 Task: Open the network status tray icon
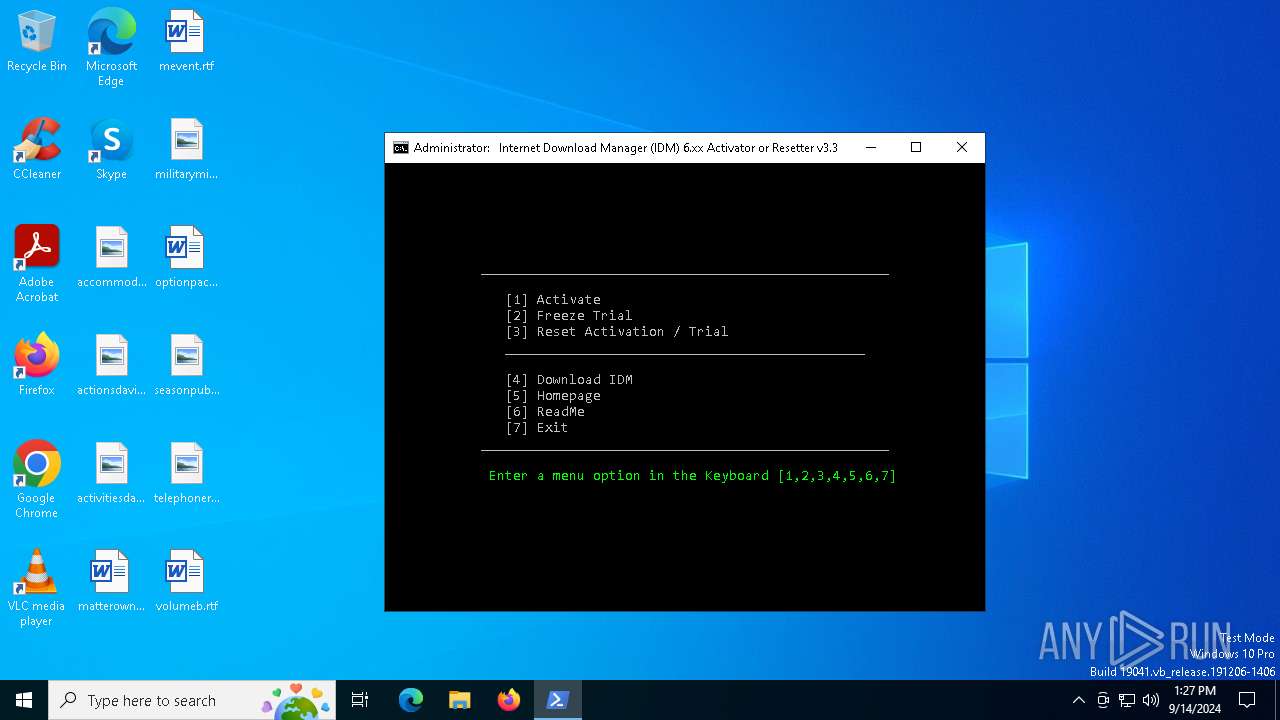pos(1127,700)
